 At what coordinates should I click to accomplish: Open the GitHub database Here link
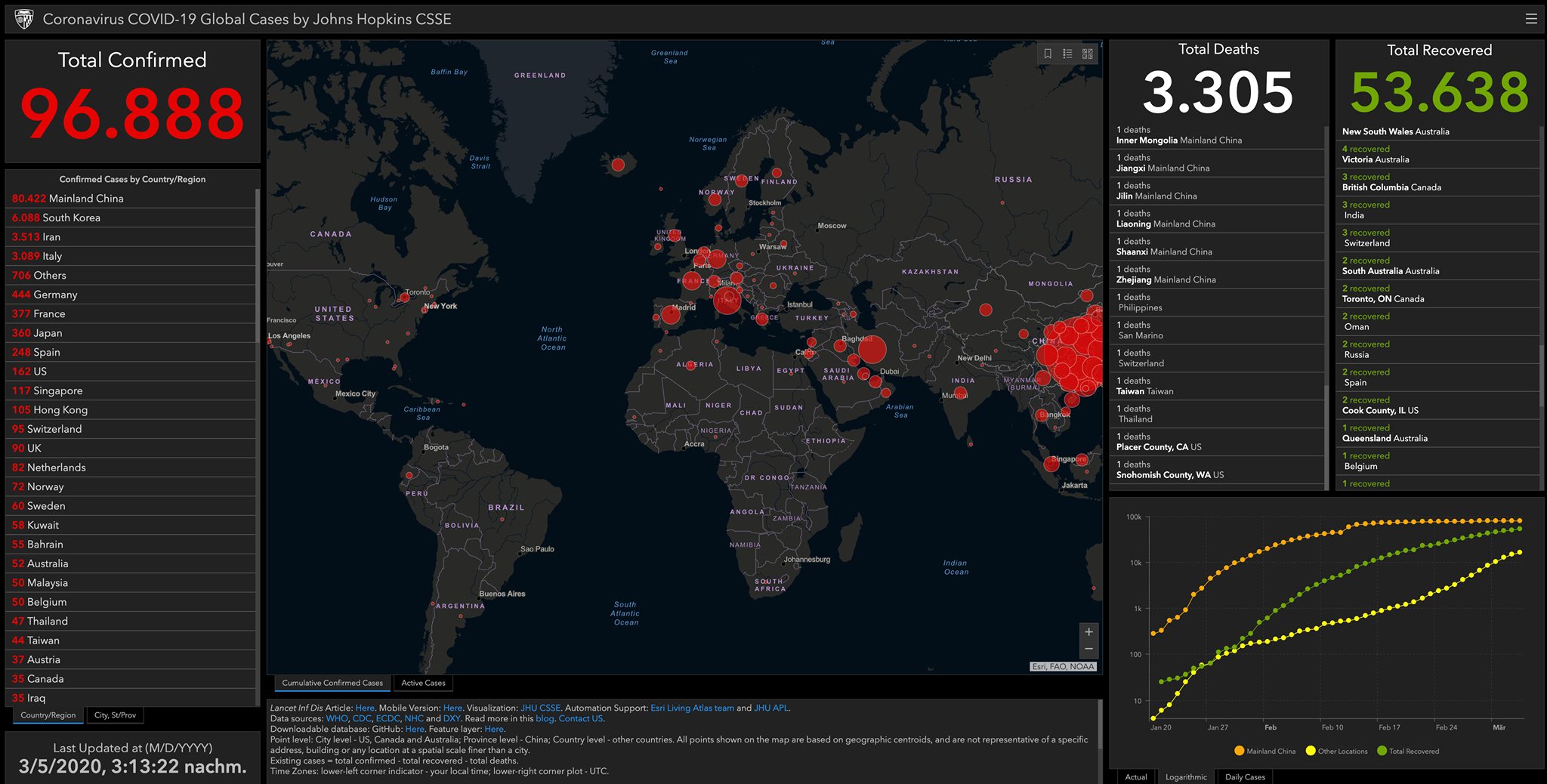(x=415, y=730)
